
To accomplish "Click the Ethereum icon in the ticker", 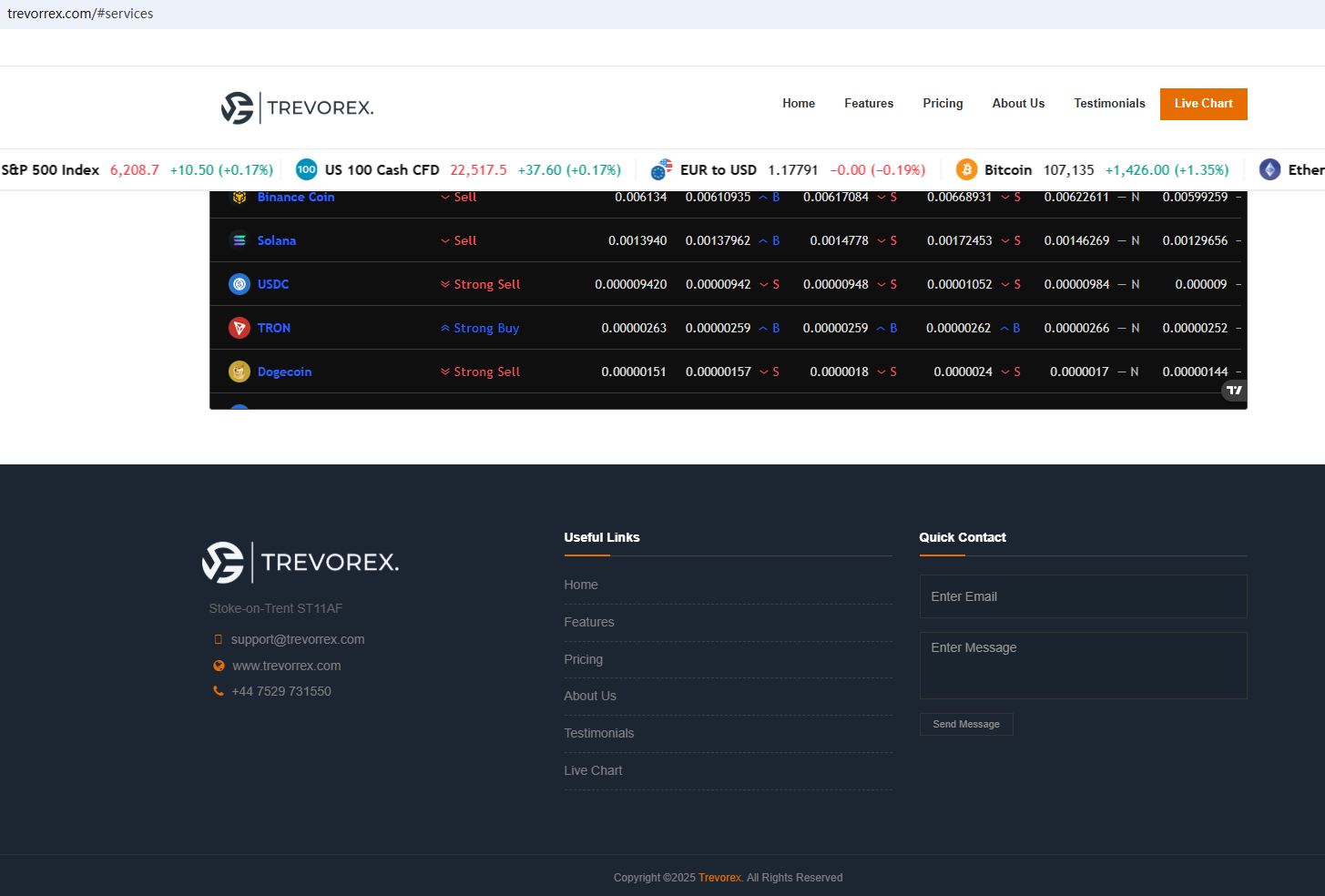I will 1269,169.
